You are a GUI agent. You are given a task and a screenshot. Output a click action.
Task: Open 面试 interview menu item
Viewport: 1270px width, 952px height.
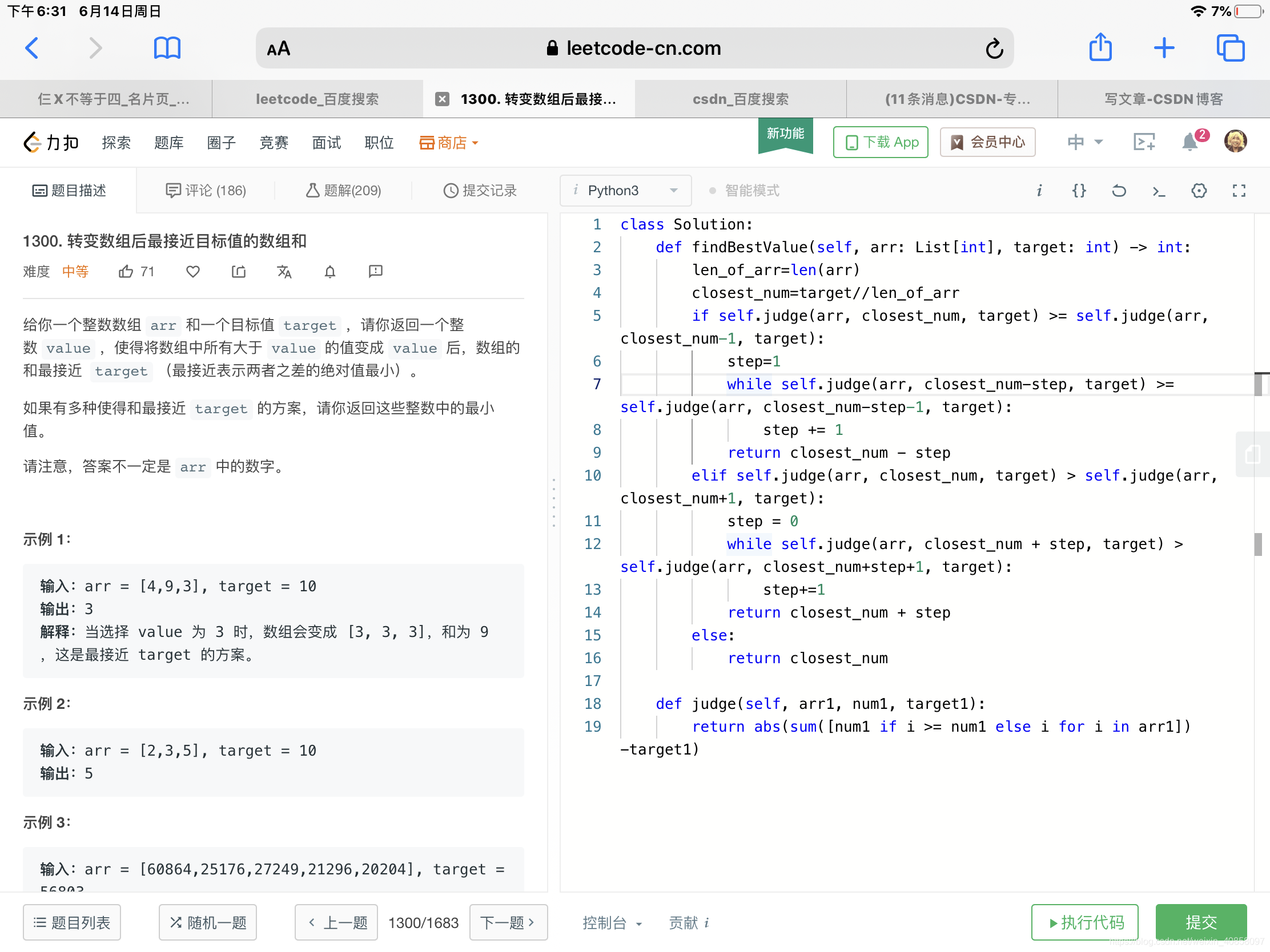326,142
